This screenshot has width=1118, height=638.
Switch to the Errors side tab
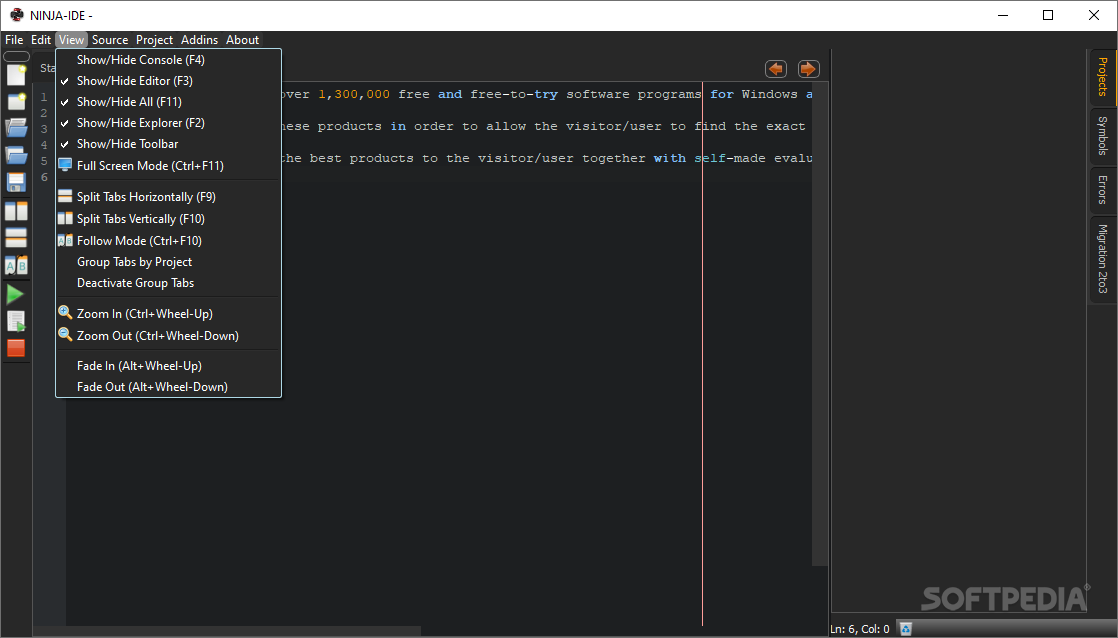[x=1102, y=190]
